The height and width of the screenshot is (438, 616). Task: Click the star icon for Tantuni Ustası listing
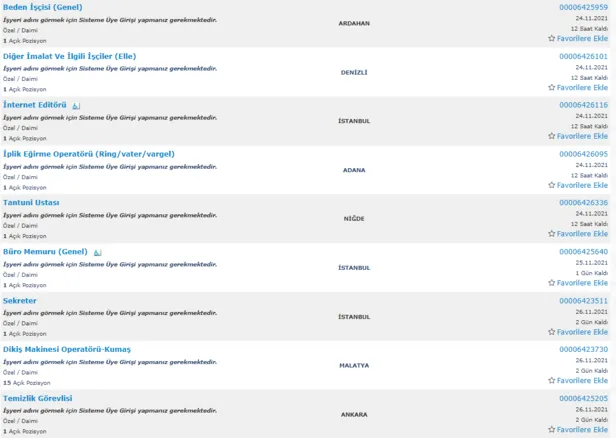coord(551,234)
